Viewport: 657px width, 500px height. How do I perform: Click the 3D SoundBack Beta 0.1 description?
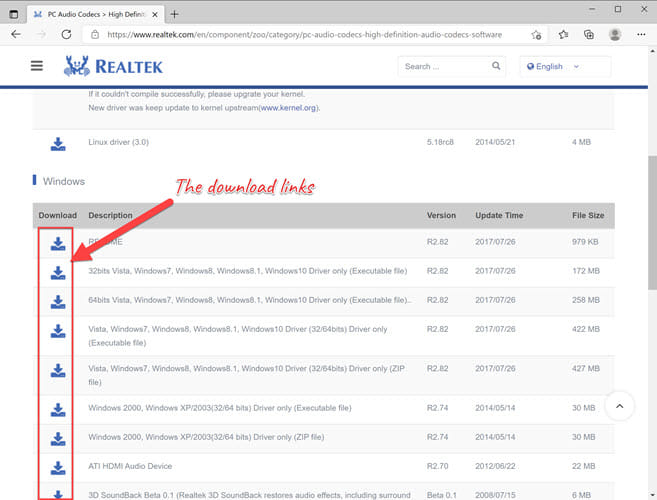click(249, 495)
